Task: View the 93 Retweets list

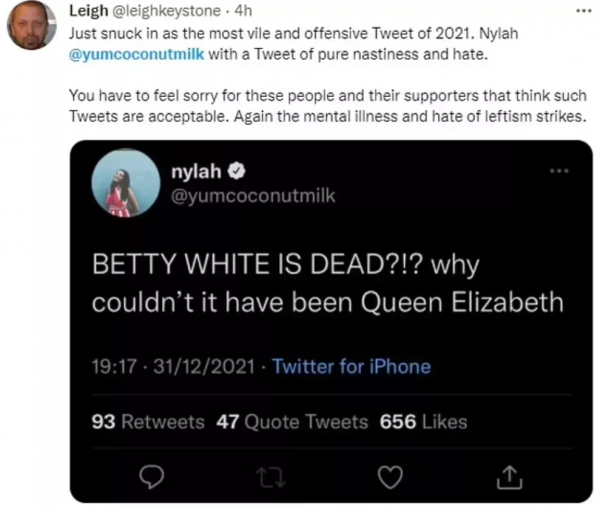Action: tap(148, 421)
